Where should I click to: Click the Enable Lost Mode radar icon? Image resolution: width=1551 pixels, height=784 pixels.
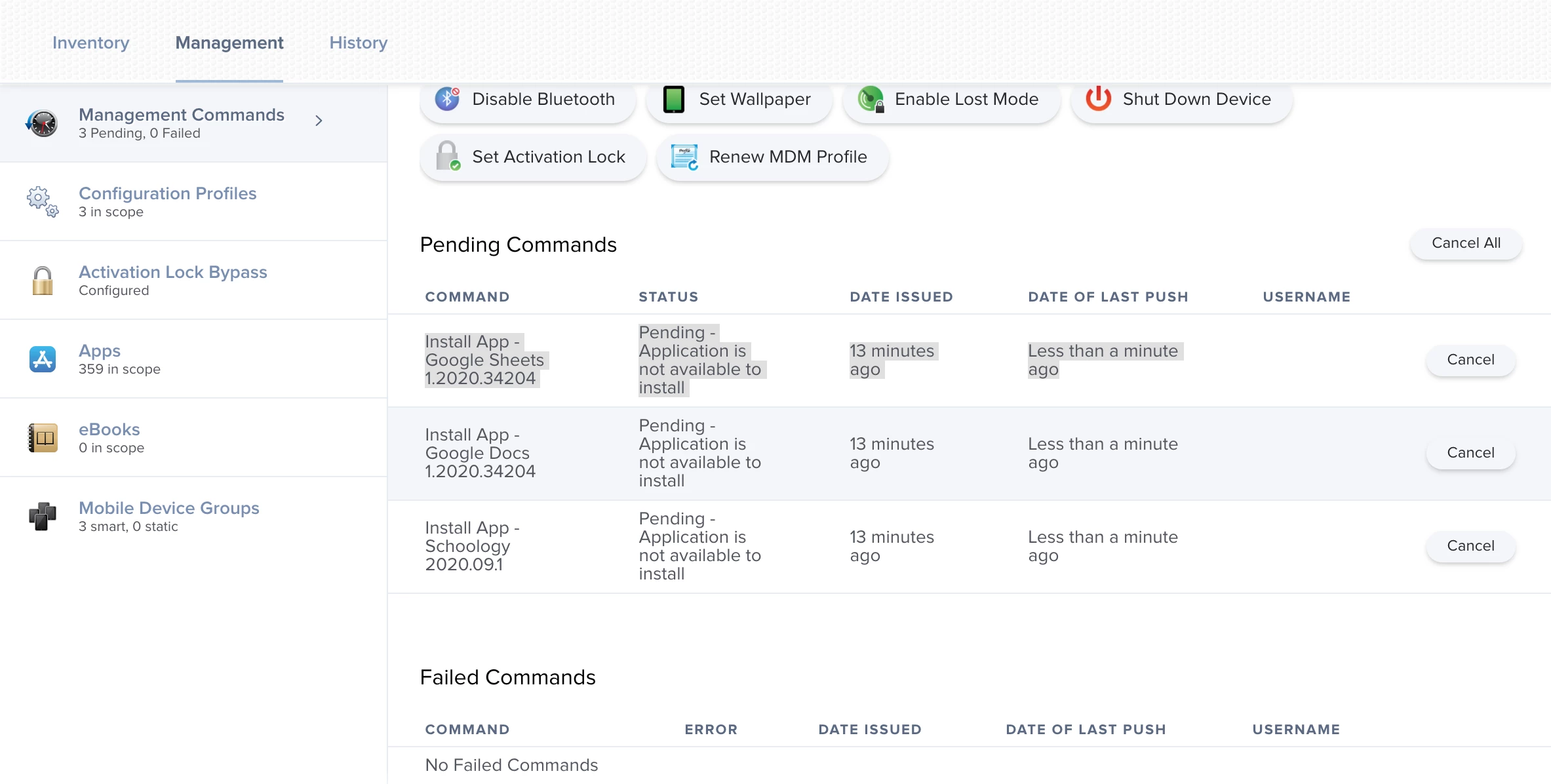click(x=871, y=100)
